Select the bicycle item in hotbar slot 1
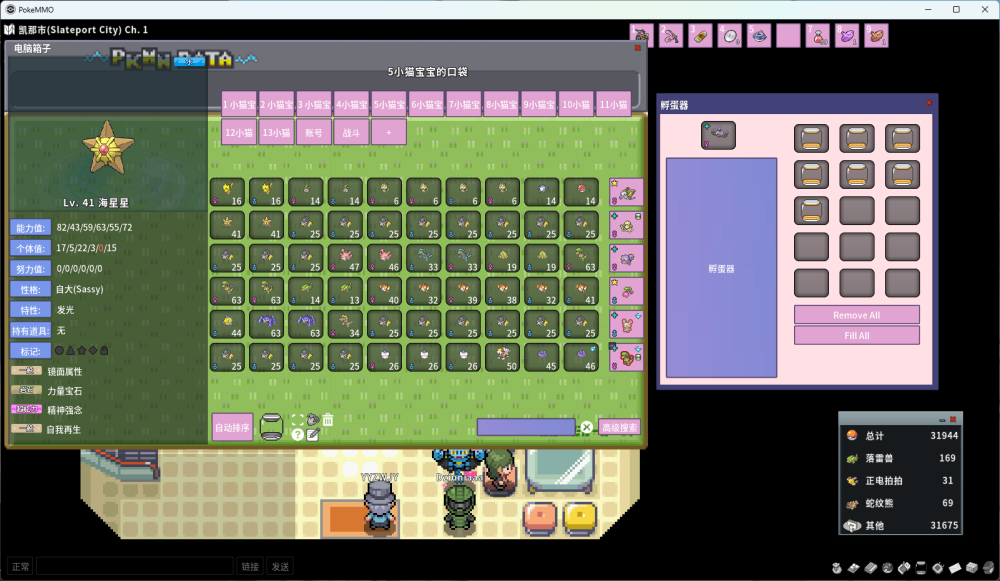 (642, 36)
